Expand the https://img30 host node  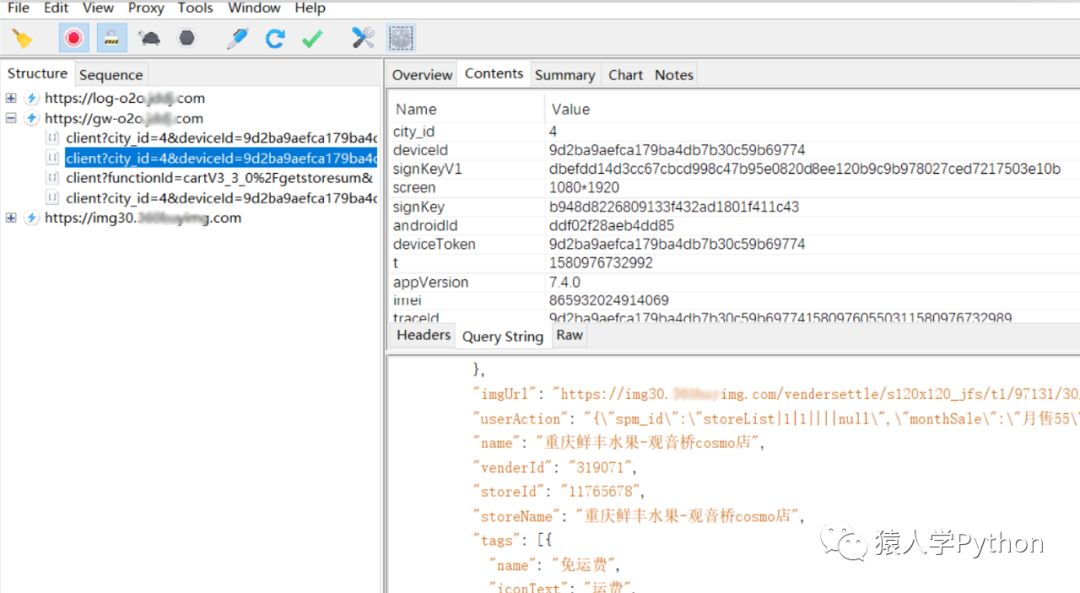click(11, 218)
